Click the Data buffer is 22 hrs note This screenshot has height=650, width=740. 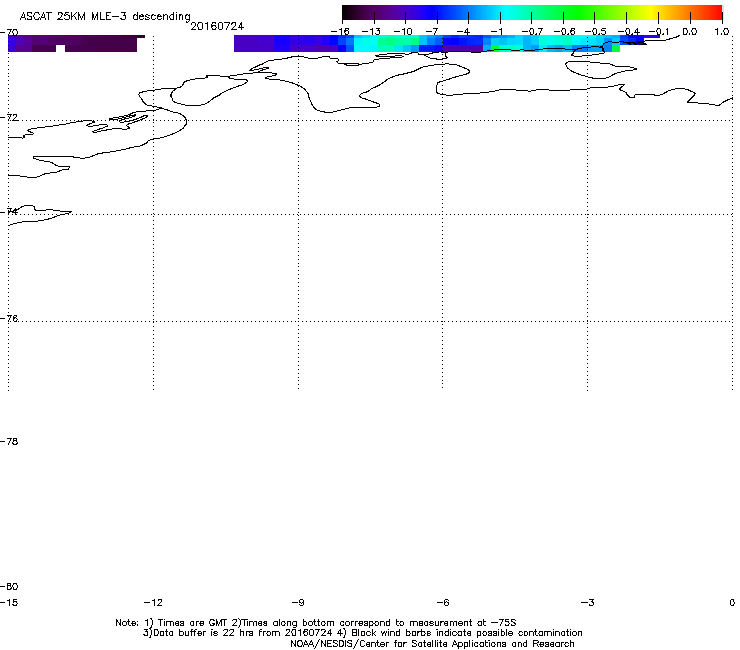pyautogui.click(x=362, y=633)
